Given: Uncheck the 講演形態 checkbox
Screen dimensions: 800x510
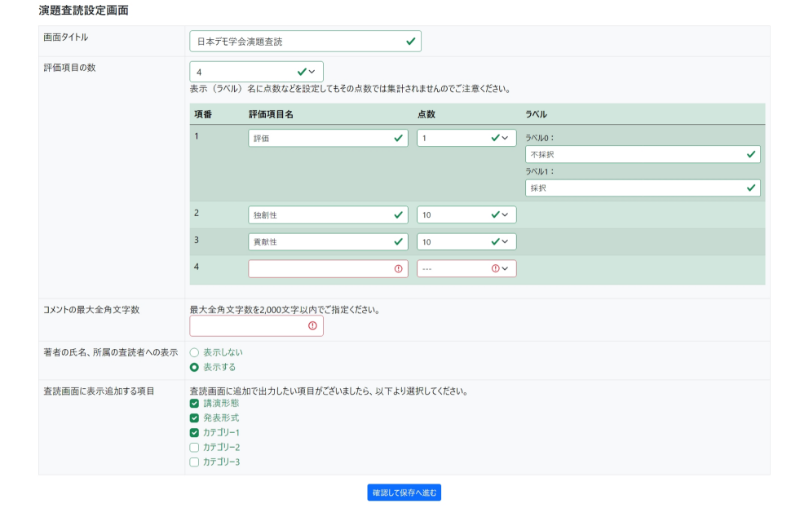Looking at the screenshot, I should [194, 403].
